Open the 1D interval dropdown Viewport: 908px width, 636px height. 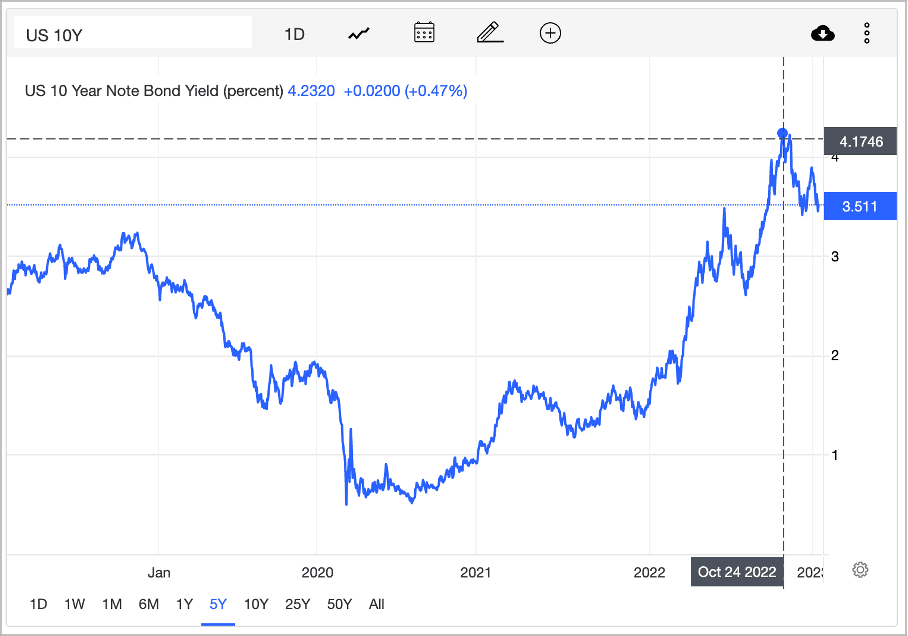pyautogui.click(x=294, y=34)
